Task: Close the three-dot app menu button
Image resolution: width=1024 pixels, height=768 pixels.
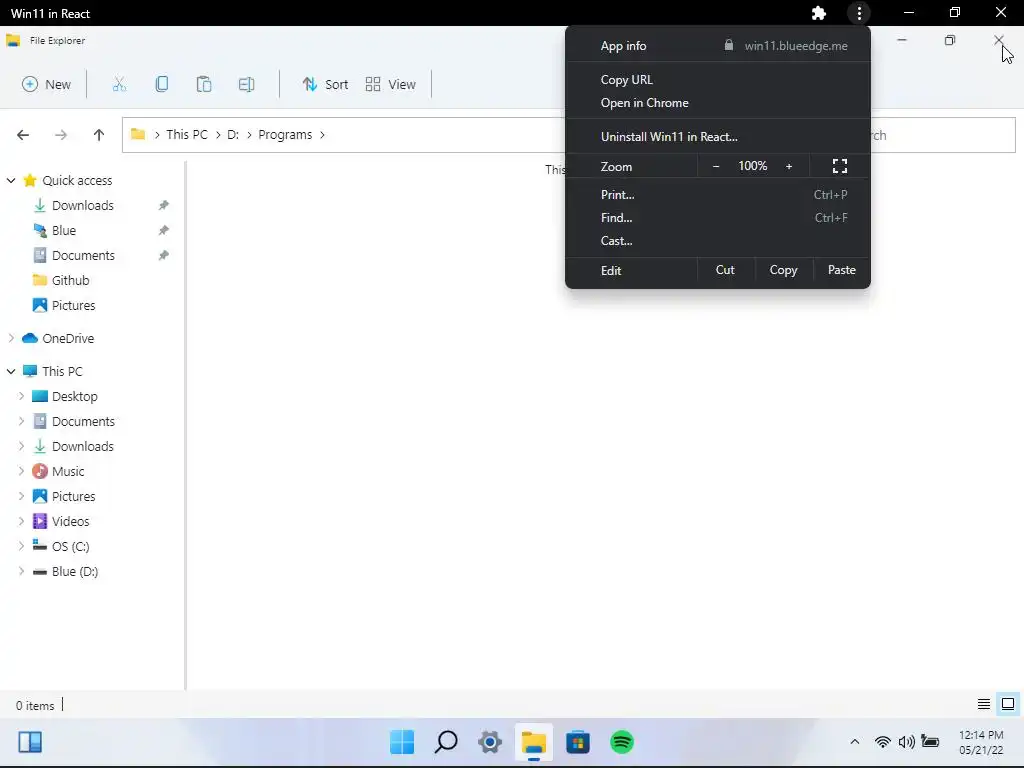Action: click(859, 13)
